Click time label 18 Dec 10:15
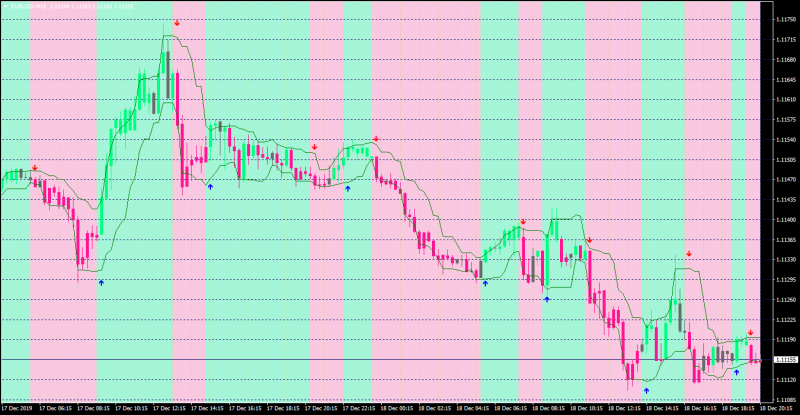Viewport: 800px width, 415px height. (587, 408)
